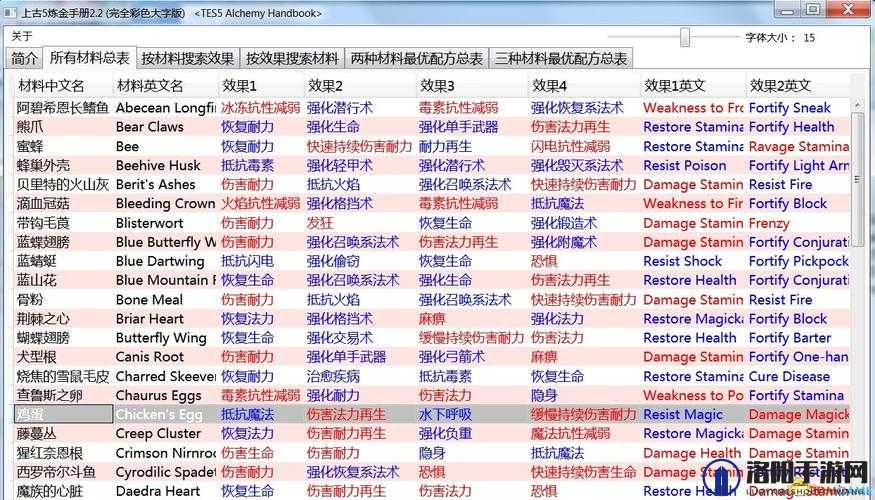Viewport: 875px width, 500px height.
Task: Click 强化弓箭术 in the Canis Root row
Action: (x=451, y=357)
